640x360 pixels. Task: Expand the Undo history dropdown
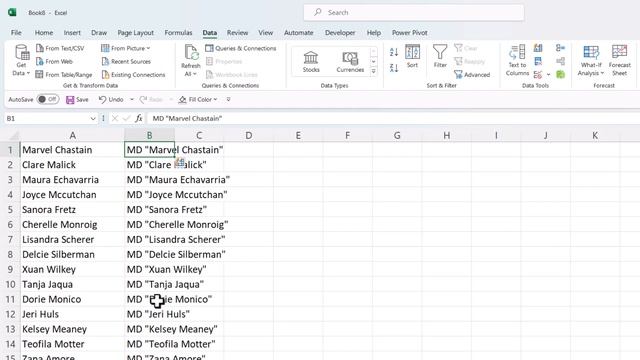point(131,99)
